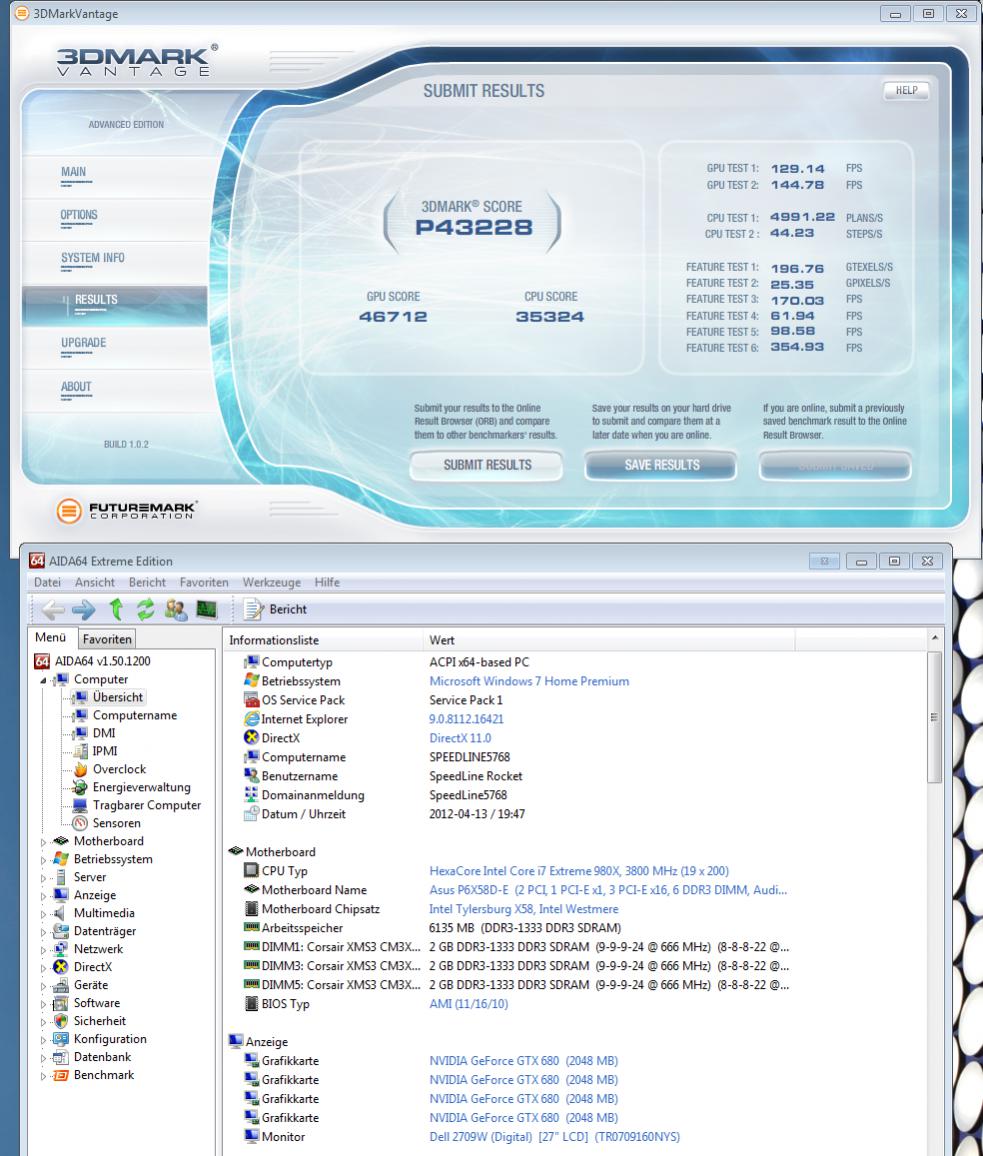
Task: Expand the Motherboard tree node
Action: (x=43, y=842)
